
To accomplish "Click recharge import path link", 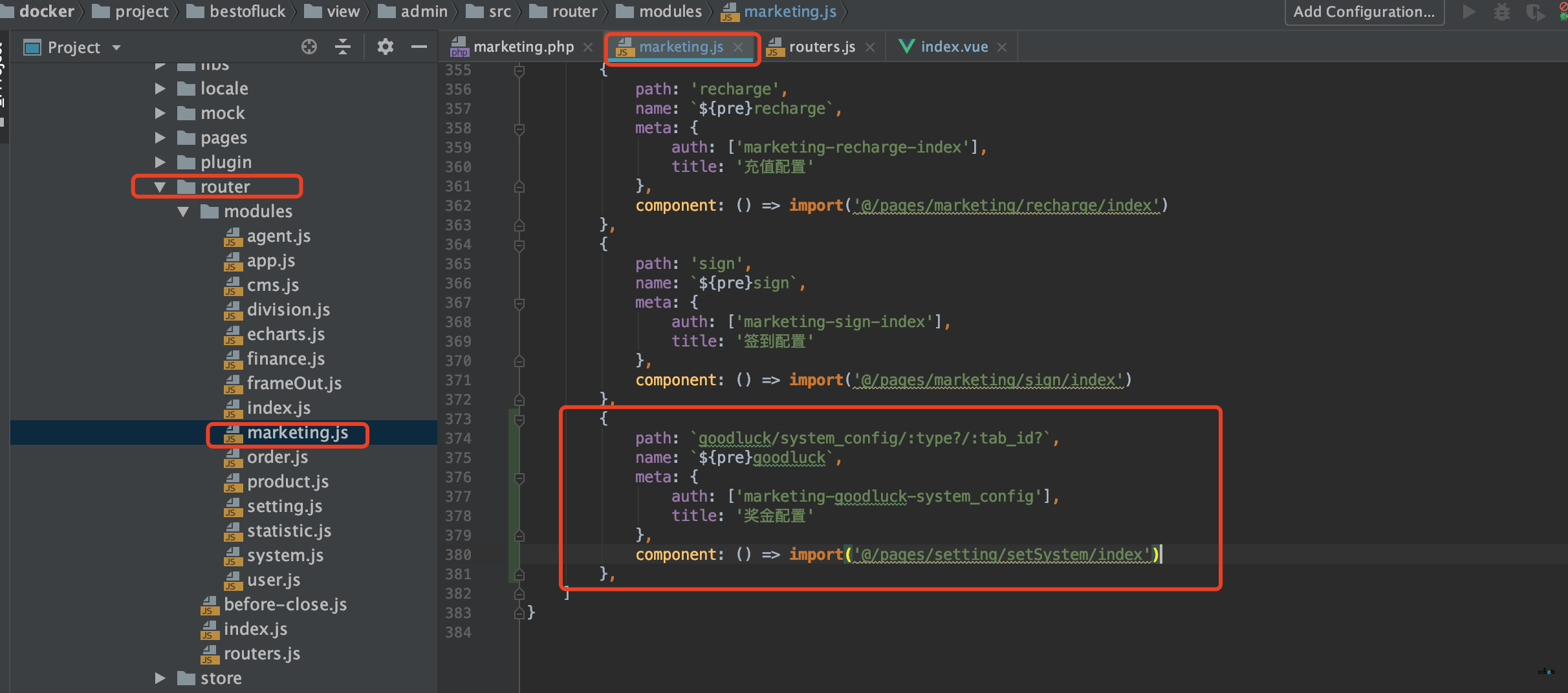I will 1007,206.
